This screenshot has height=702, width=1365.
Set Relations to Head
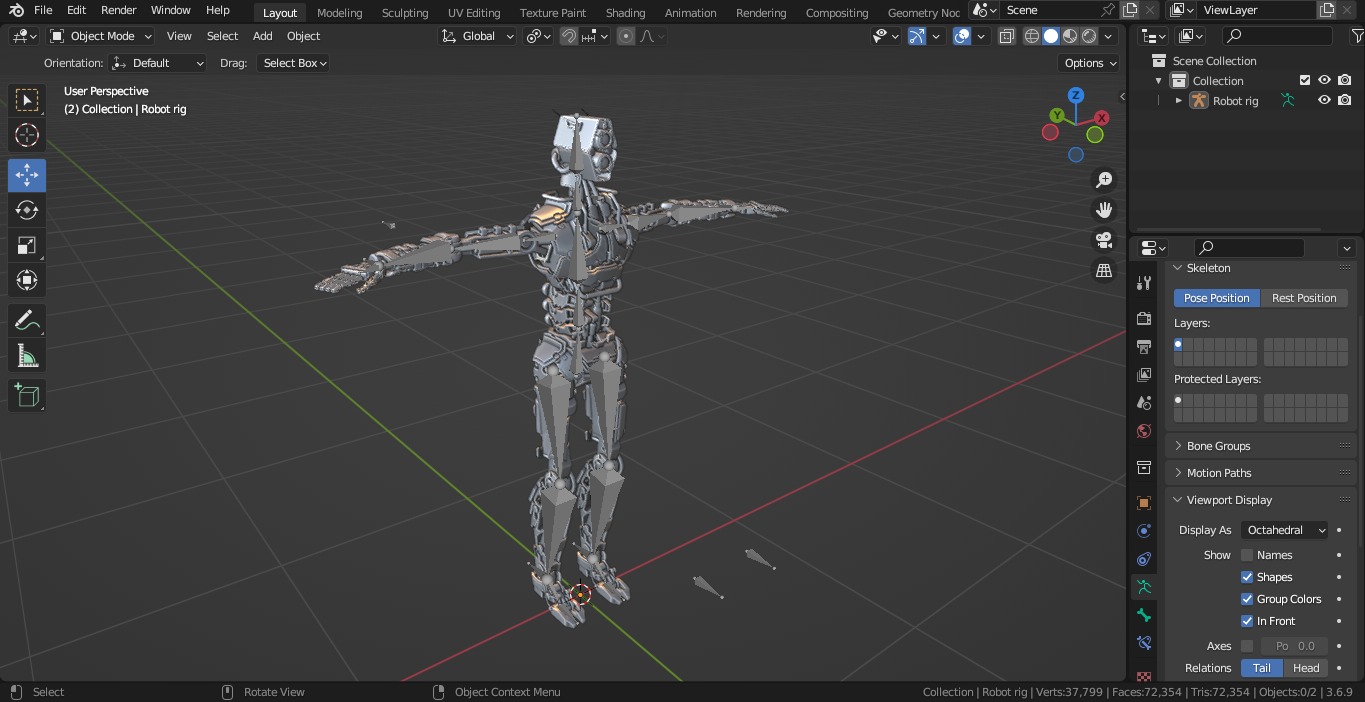tap(1306, 668)
